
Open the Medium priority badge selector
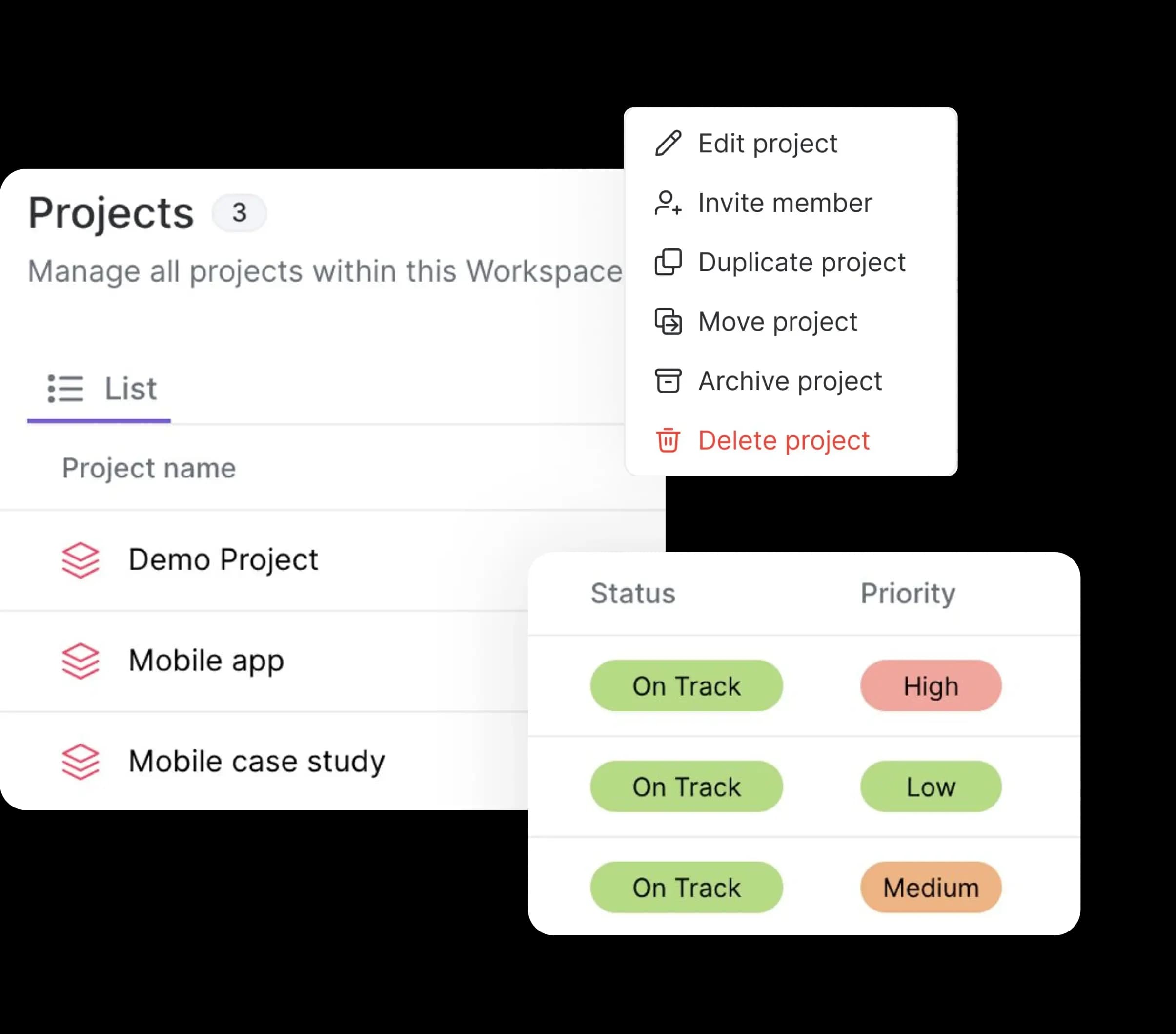[931, 887]
